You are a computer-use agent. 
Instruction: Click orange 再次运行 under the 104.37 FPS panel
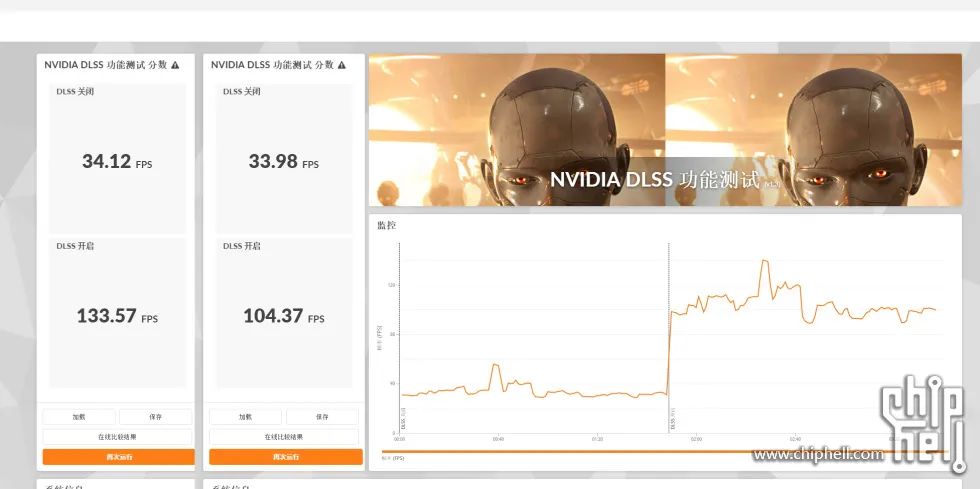pos(286,457)
